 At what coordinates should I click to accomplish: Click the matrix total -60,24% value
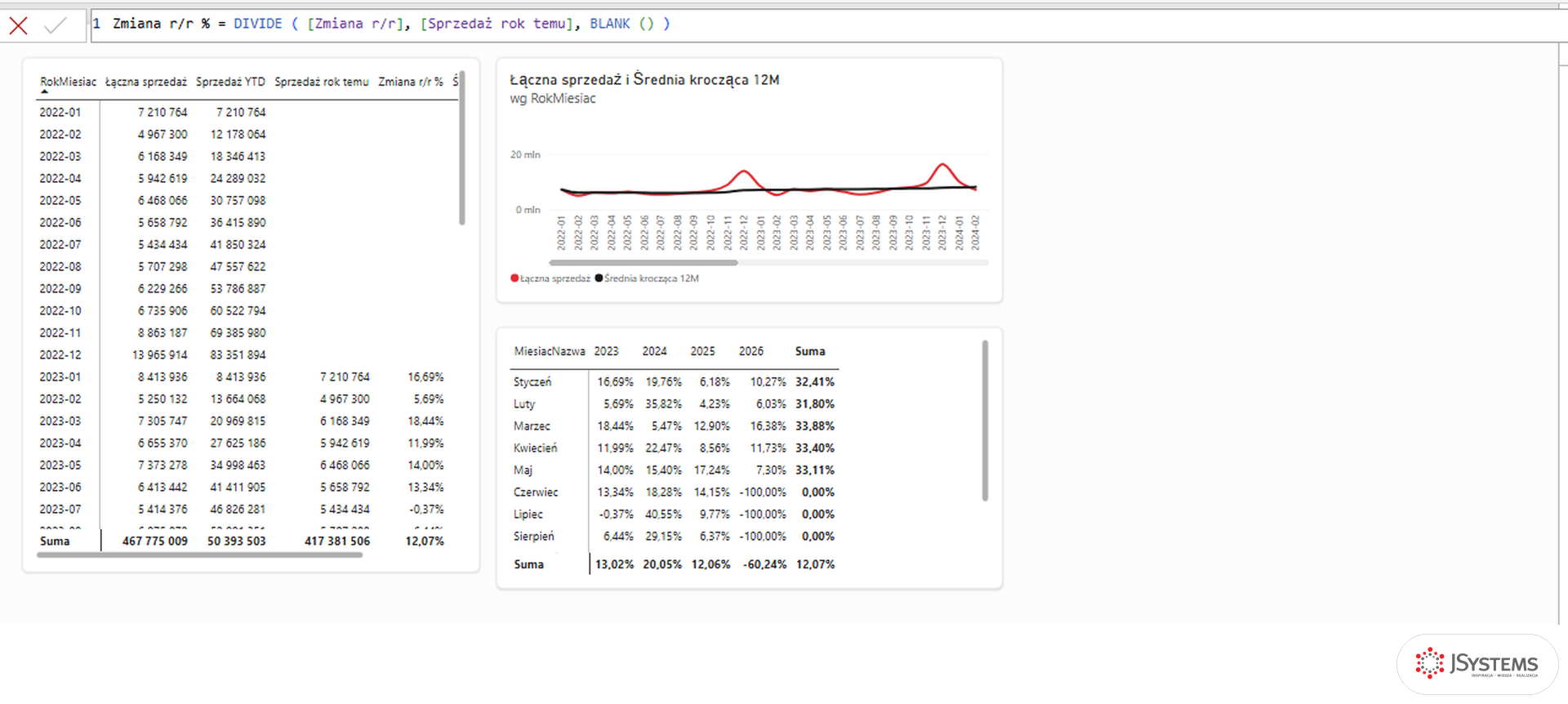pos(764,564)
